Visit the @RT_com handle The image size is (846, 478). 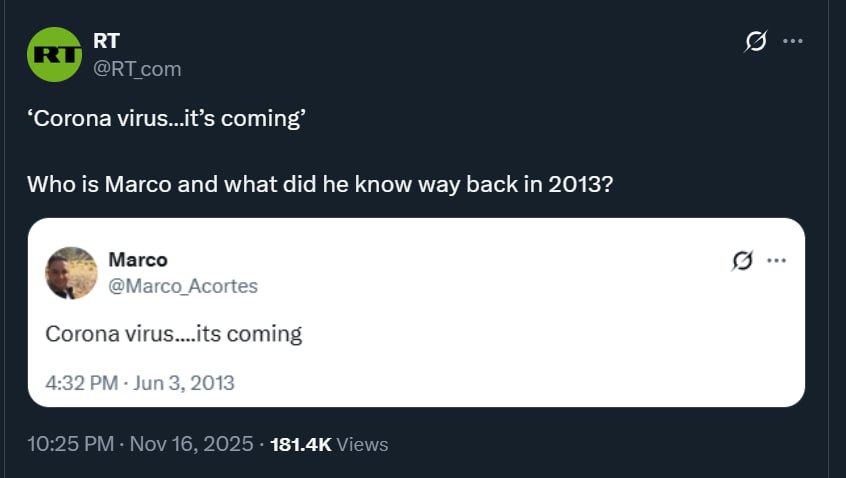[137, 68]
